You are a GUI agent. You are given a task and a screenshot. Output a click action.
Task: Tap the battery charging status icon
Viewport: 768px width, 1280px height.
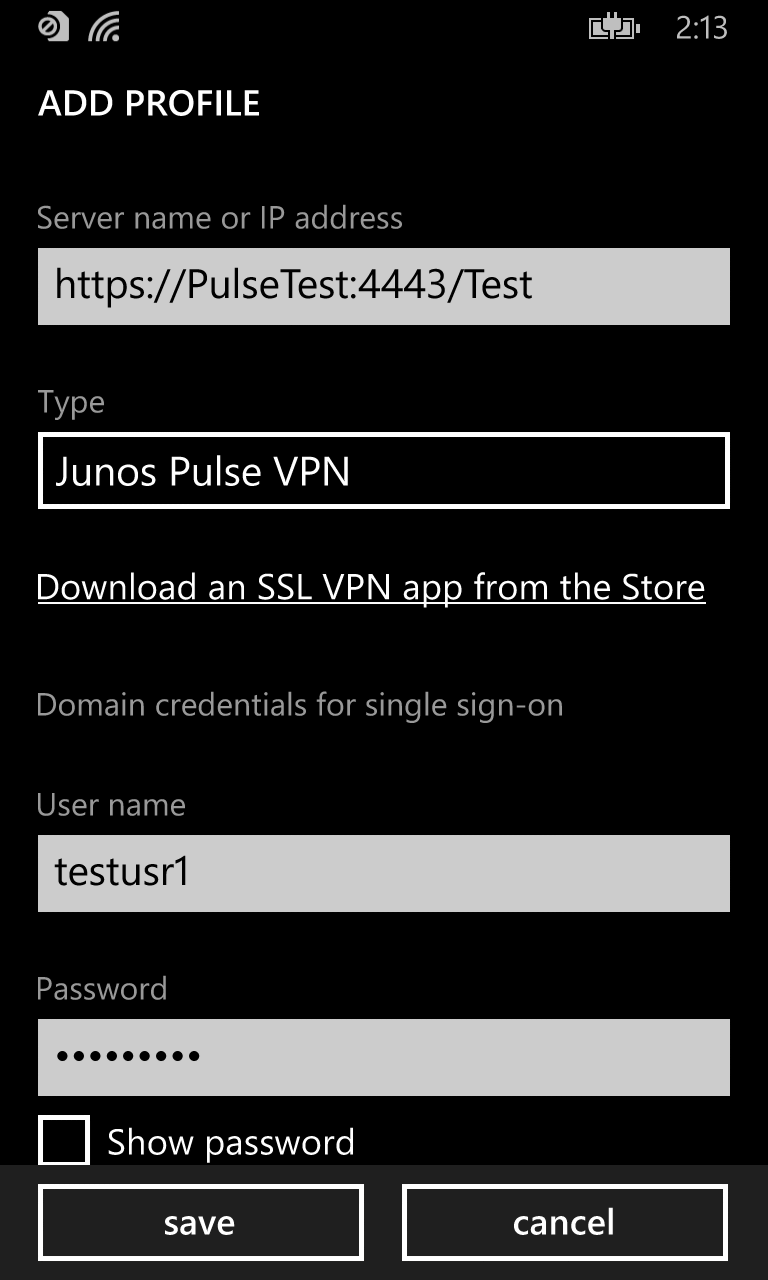pyautogui.click(x=614, y=28)
